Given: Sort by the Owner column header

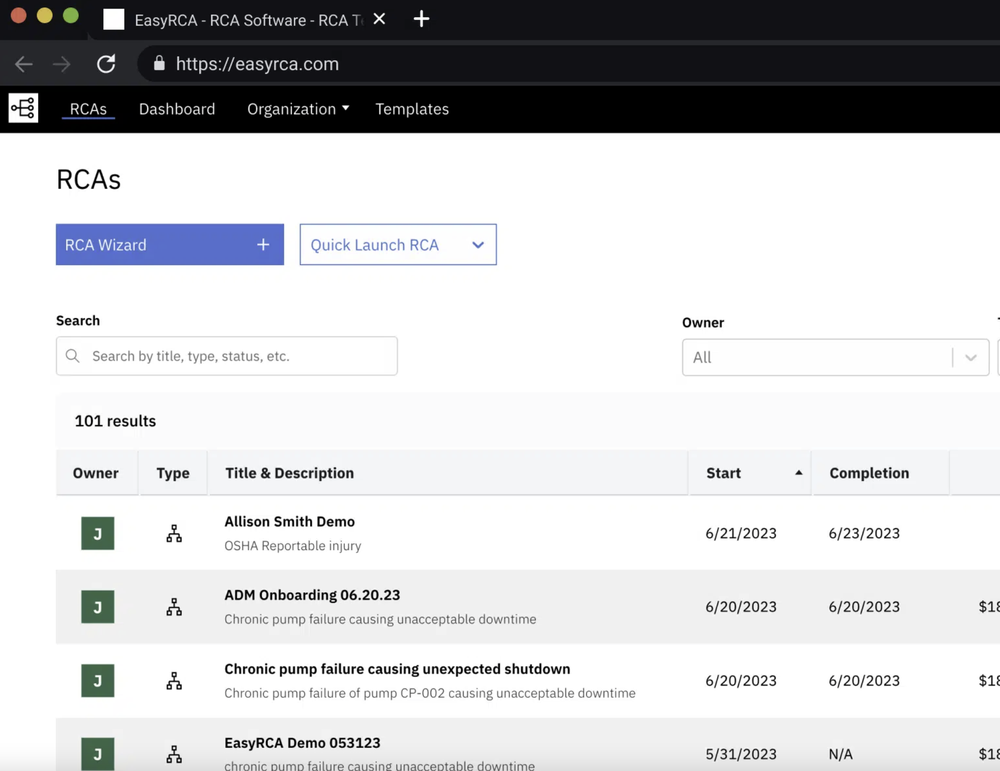Looking at the screenshot, I should [96, 473].
